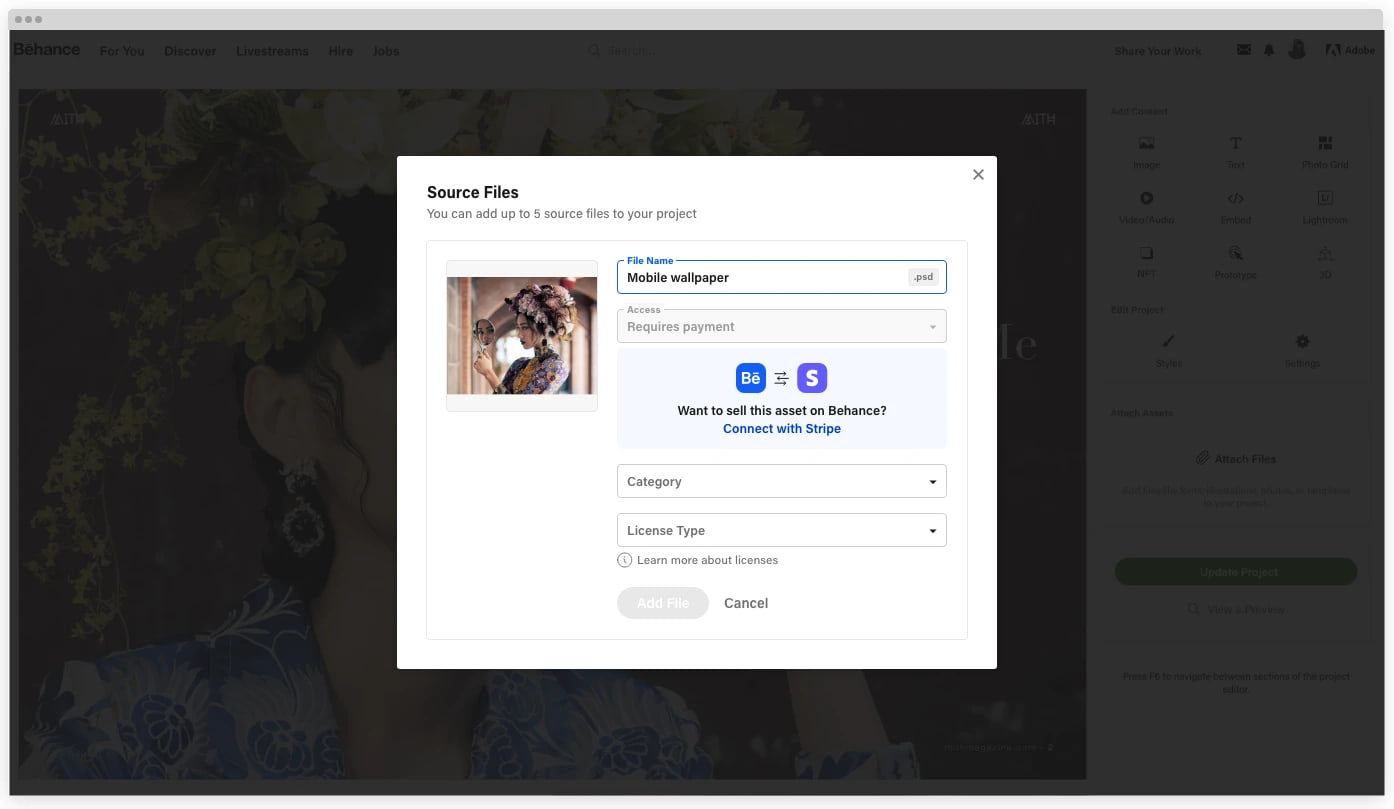Screen dimensions: 1394x809
Task: Click Learn more about licenses
Action: [707, 560]
